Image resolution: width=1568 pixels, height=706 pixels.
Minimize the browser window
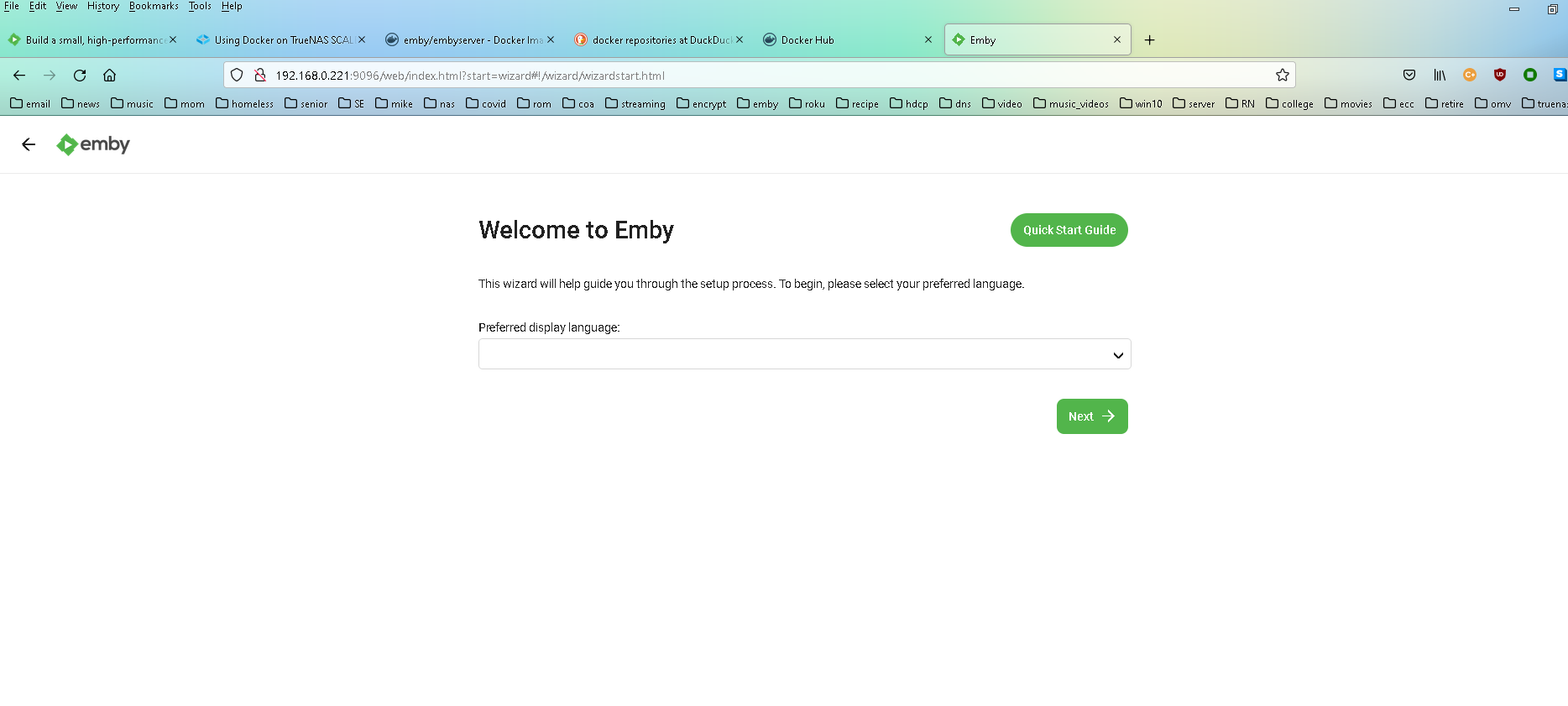(x=1514, y=9)
